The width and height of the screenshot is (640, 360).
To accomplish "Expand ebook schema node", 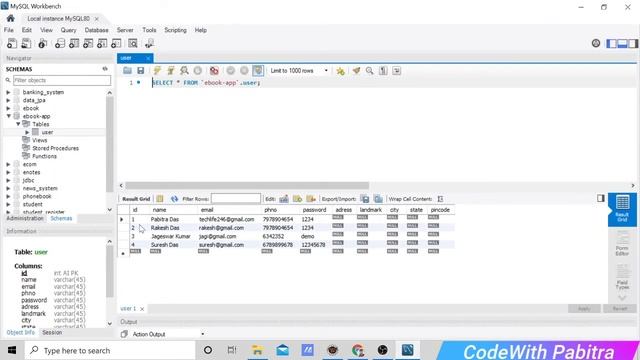I will 8,108.
